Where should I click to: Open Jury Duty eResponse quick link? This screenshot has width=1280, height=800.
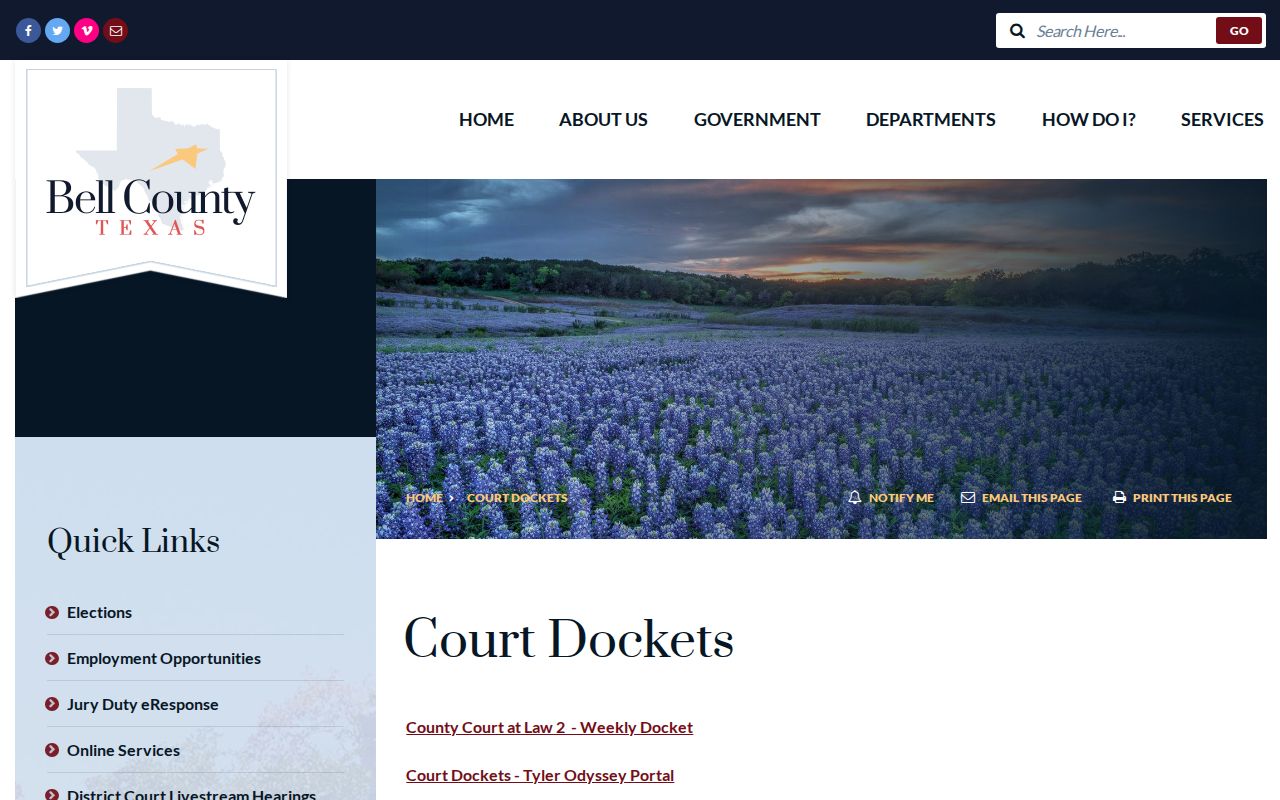tap(142, 704)
